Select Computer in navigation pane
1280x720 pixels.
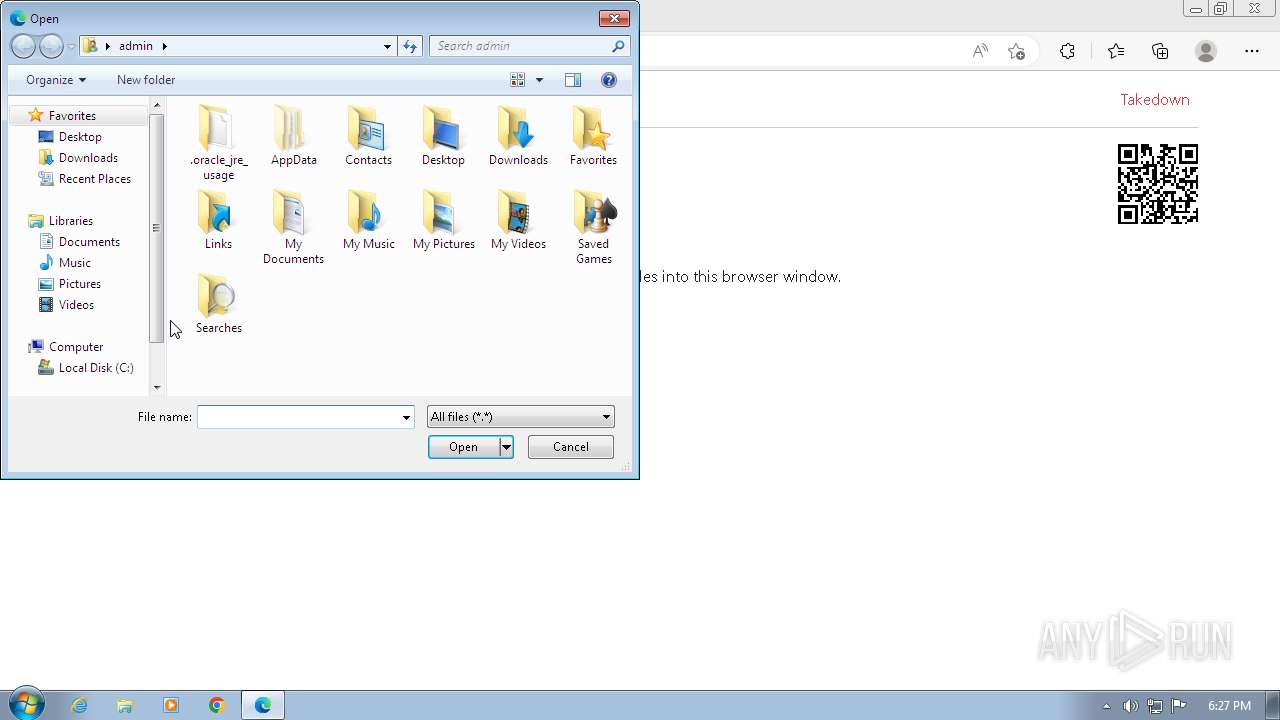pos(76,347)
